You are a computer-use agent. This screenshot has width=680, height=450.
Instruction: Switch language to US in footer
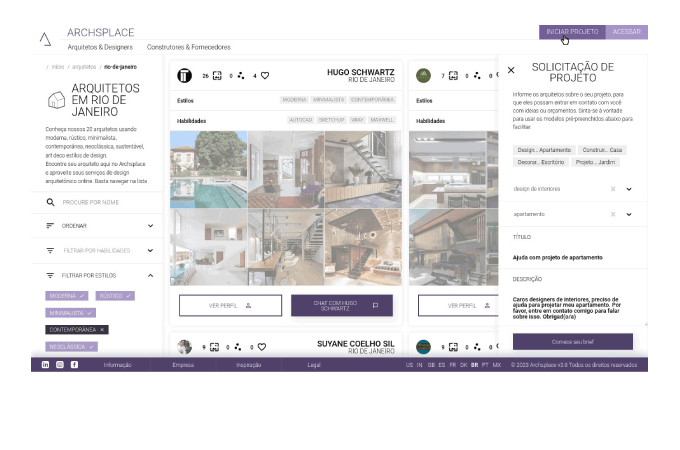coord(409,365)
